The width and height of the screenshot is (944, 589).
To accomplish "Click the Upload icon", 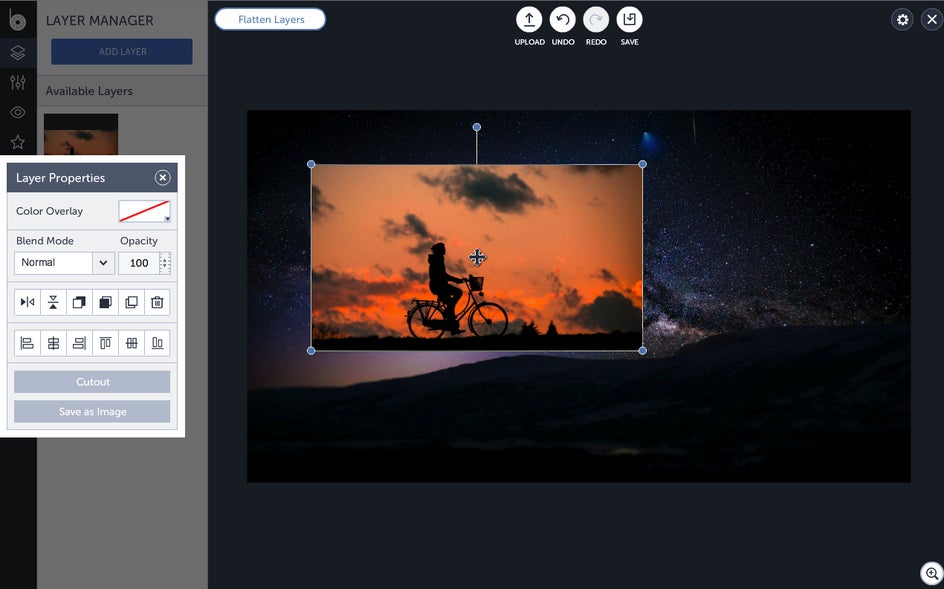I will [529, 20].
